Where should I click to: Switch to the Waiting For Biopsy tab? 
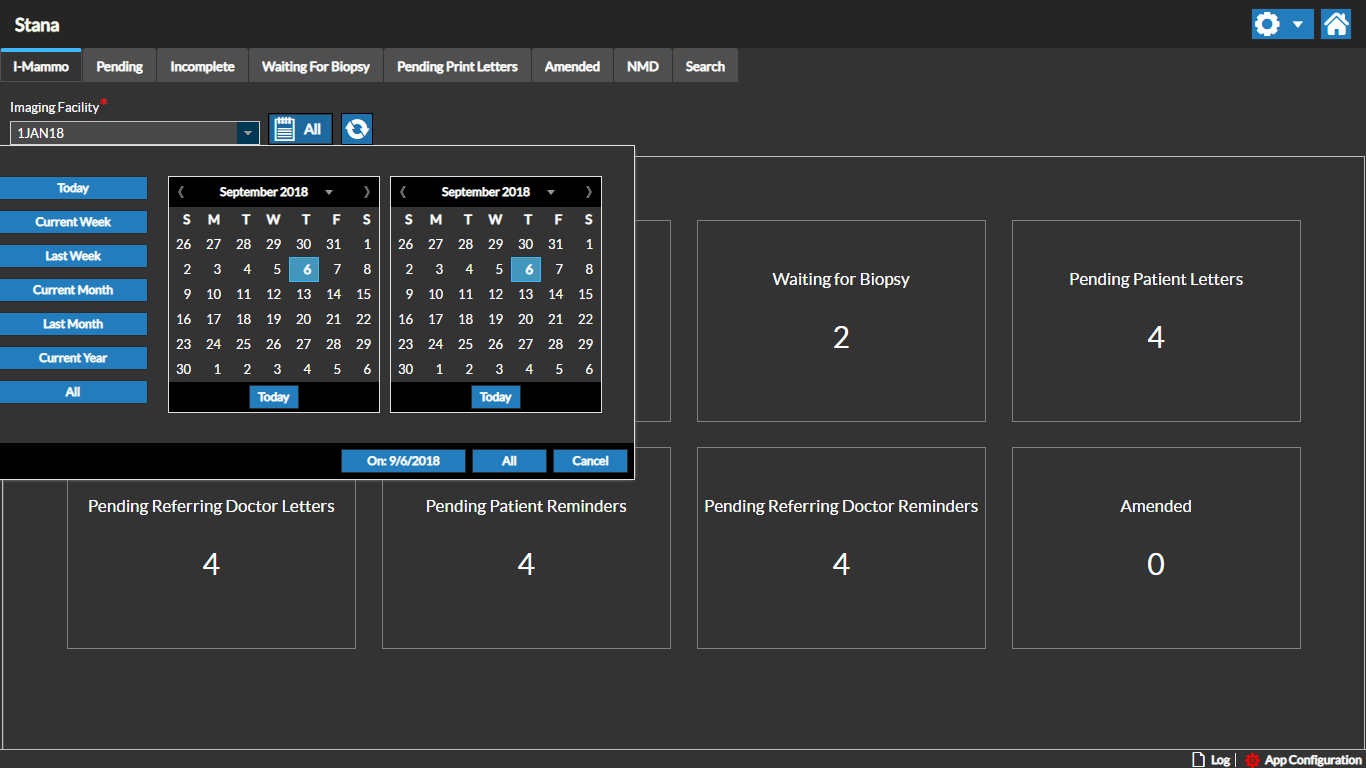pos(315,67)
